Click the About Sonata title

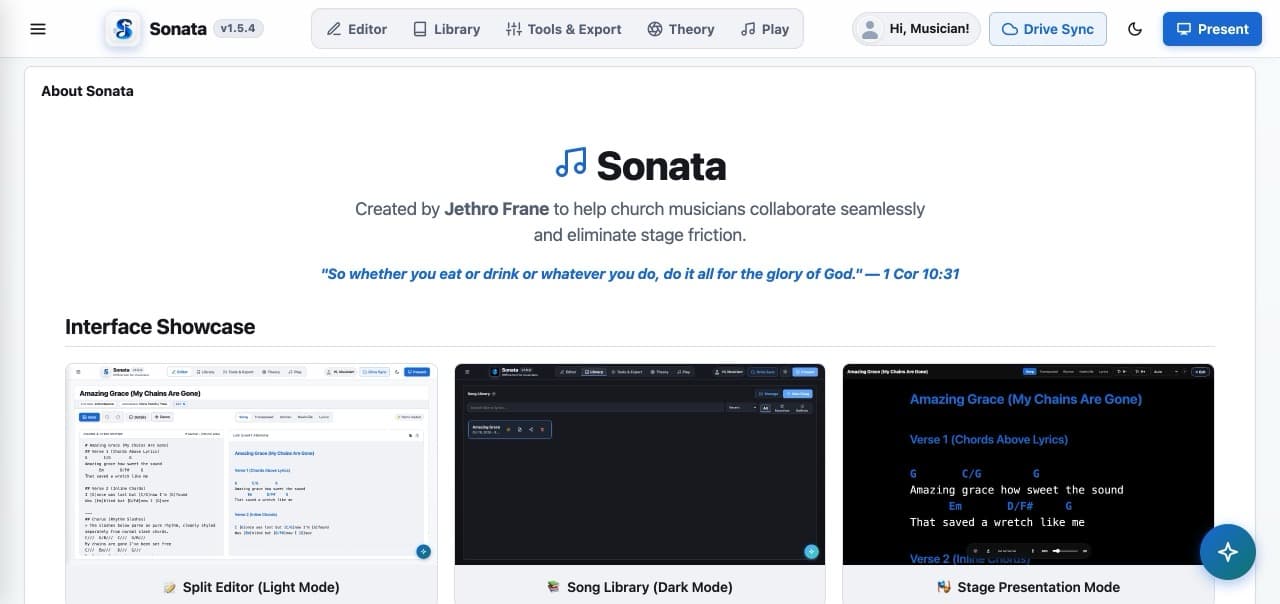87,91
